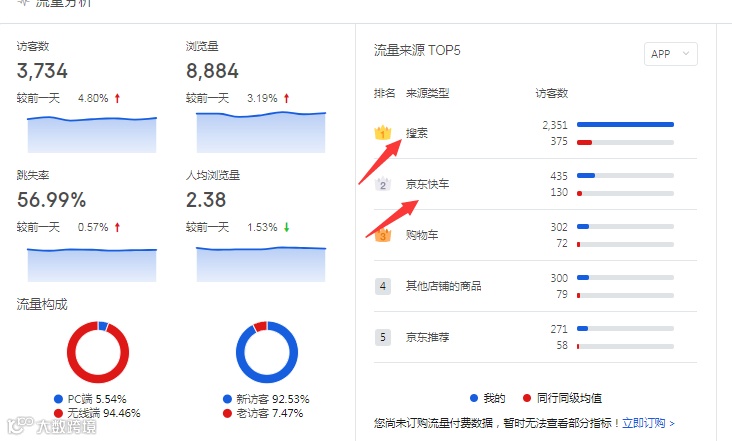Click the blue bar for 搜索 2,351
732x441 pixels.
[625, 125]
